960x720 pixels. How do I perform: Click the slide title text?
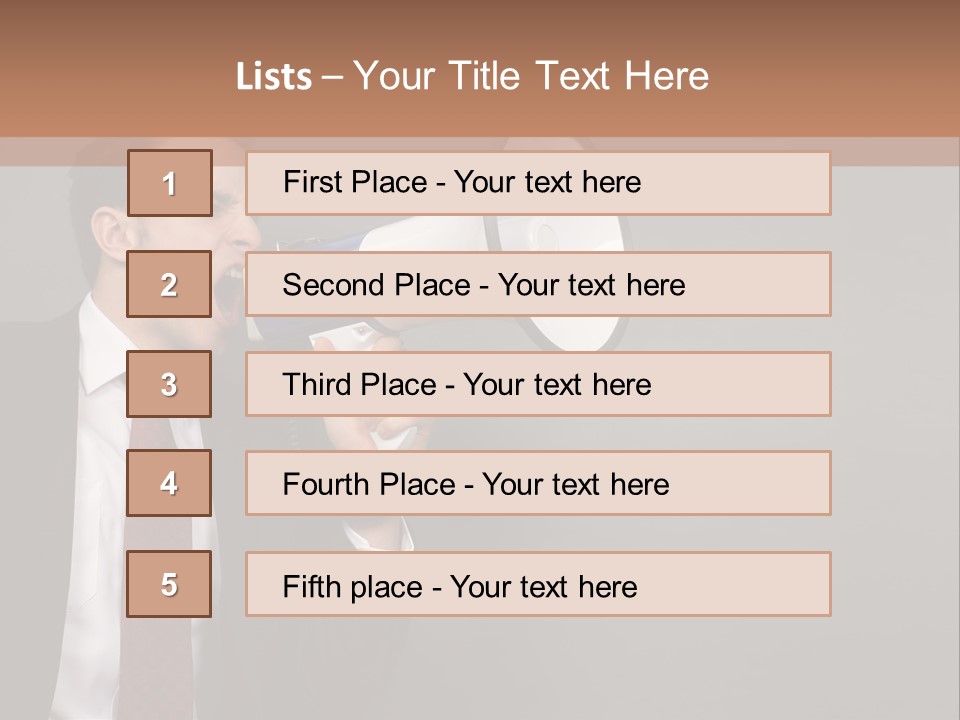[472, 76]
